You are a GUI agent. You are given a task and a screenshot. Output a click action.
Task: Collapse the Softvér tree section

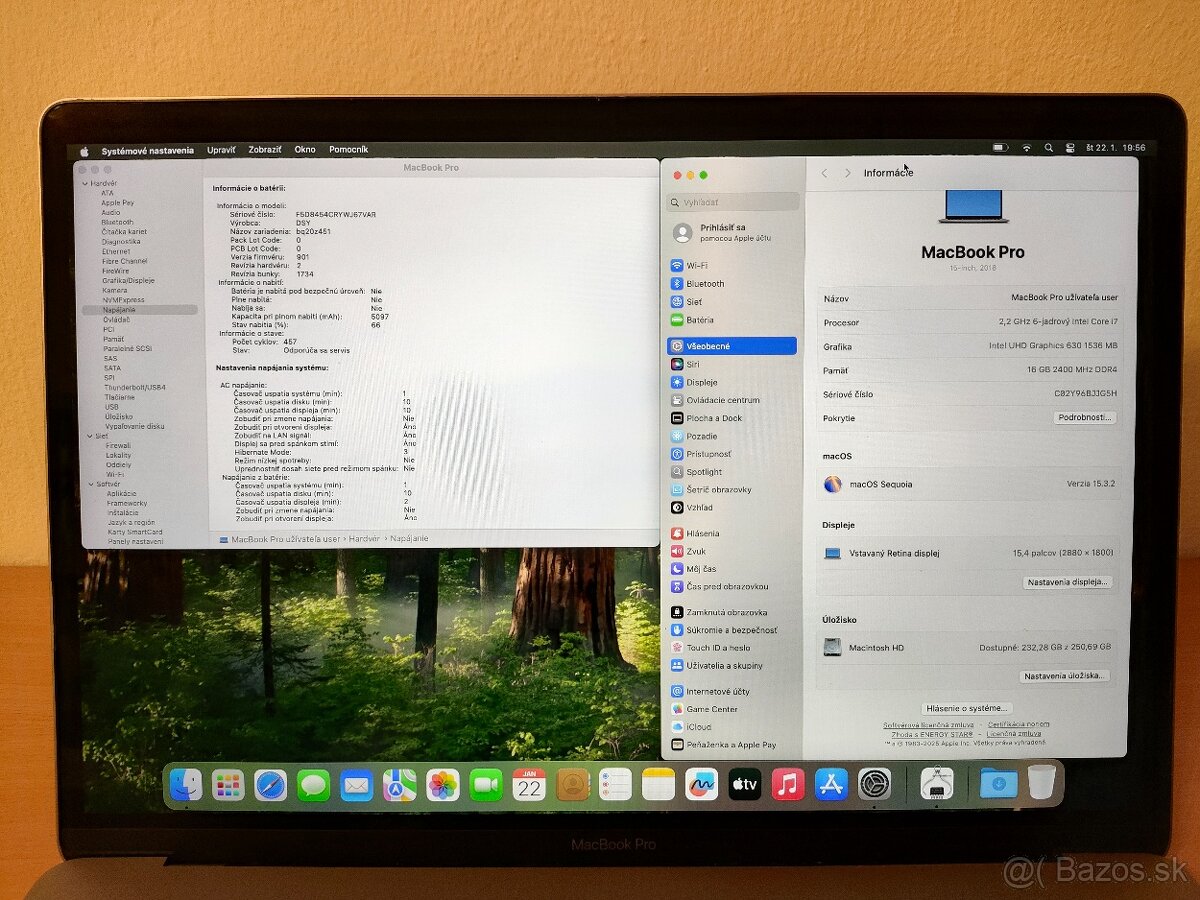tap(89, 483)
